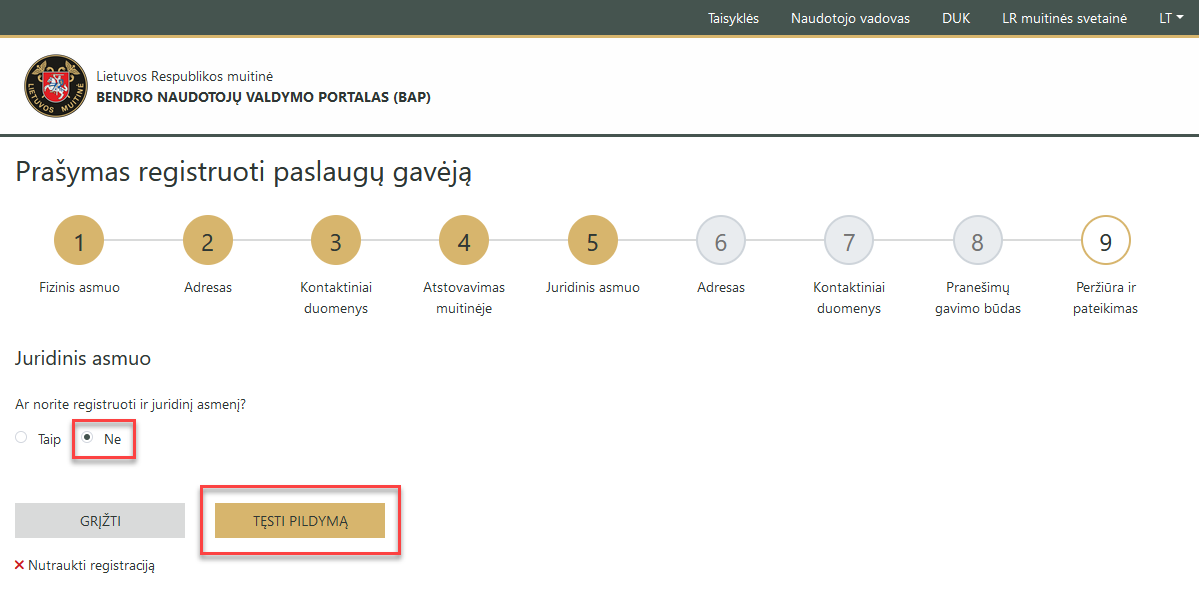Open step 9 Peržiūra ir pateikimas circle
1199x609 pixels.
1106,241
